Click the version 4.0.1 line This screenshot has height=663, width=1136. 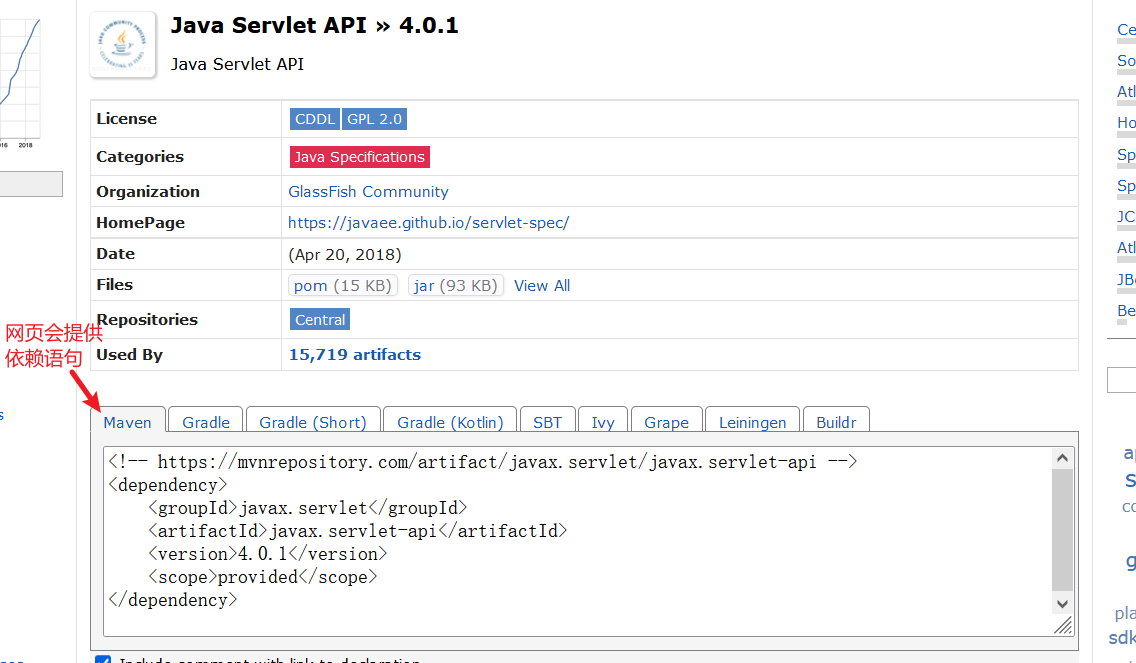(x=268, y=554)
